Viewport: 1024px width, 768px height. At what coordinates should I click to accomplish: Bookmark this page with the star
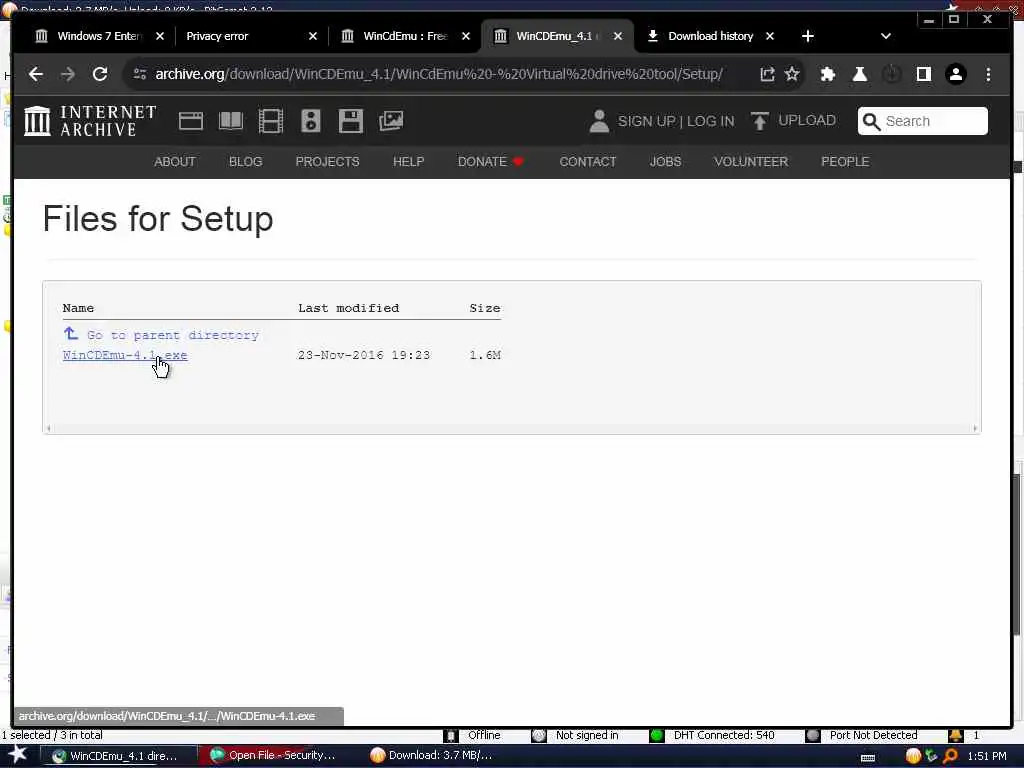[792, 74]
